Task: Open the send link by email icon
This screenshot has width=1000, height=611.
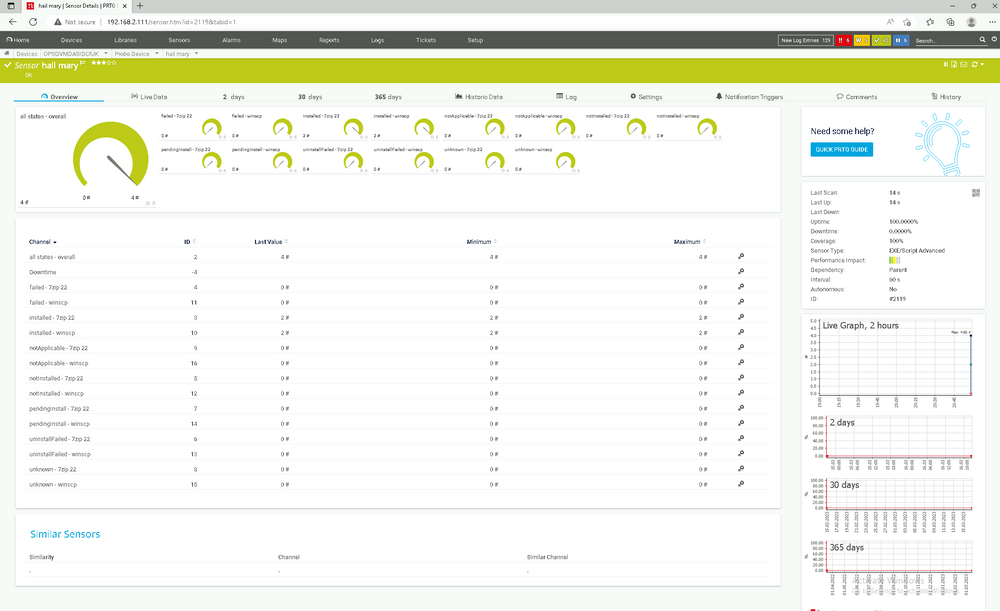Action: [963, 64]
